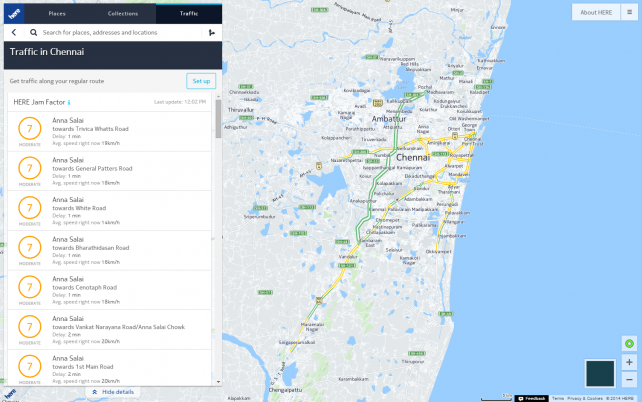Click the Traffic in Chennai heading
Image resolution: width=642 pixels, height=402 pixels.
[x=47, y=52]
